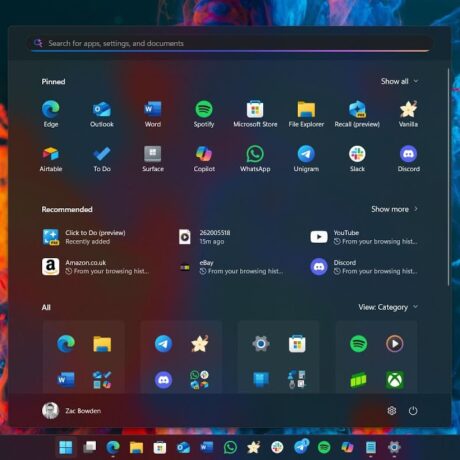Image resolution: width=460 pixels, height=460 pixels.
Task: Launch the pinned Copilot app
Action: [204, 159]
